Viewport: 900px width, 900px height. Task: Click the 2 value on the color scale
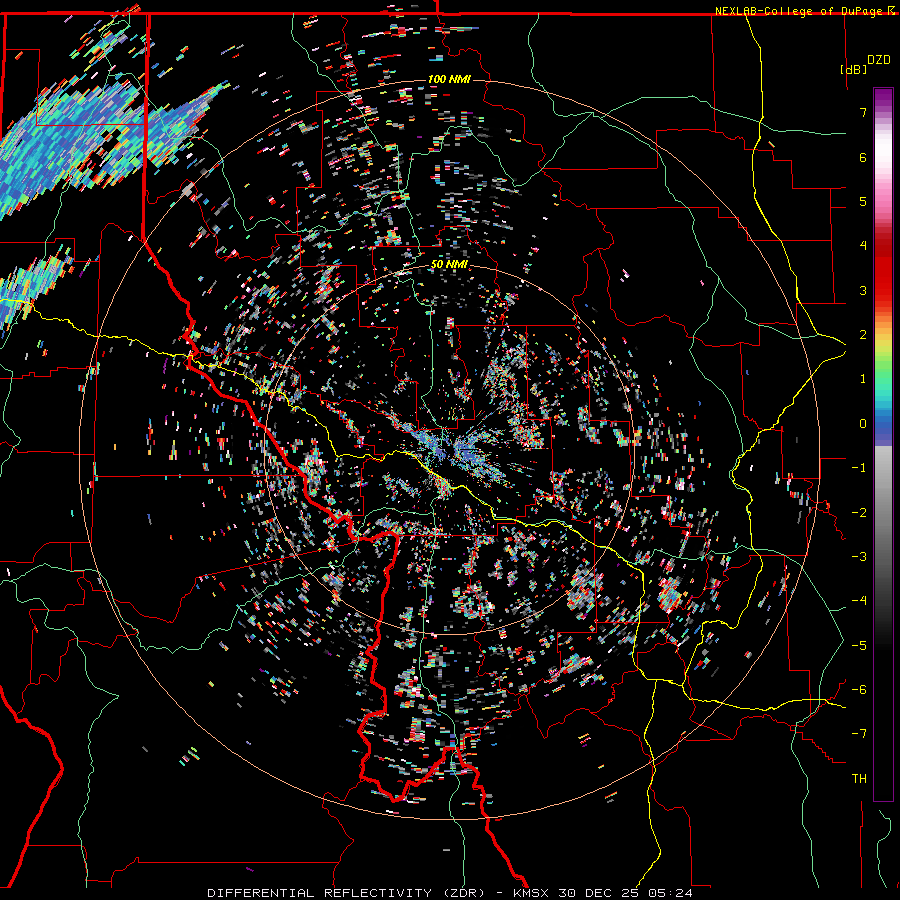click(863, 335)
